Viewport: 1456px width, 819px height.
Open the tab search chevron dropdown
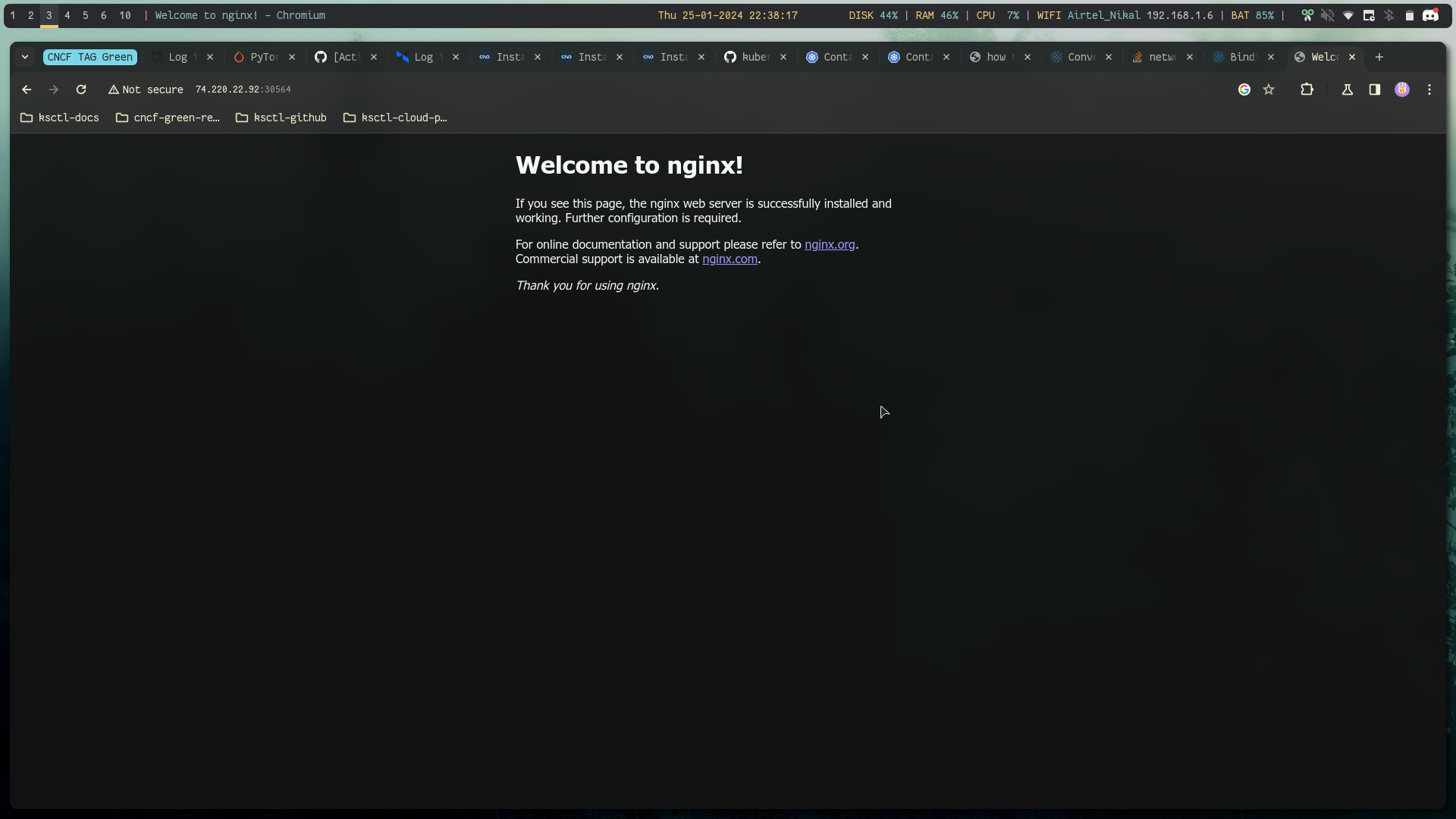[25, 57]
